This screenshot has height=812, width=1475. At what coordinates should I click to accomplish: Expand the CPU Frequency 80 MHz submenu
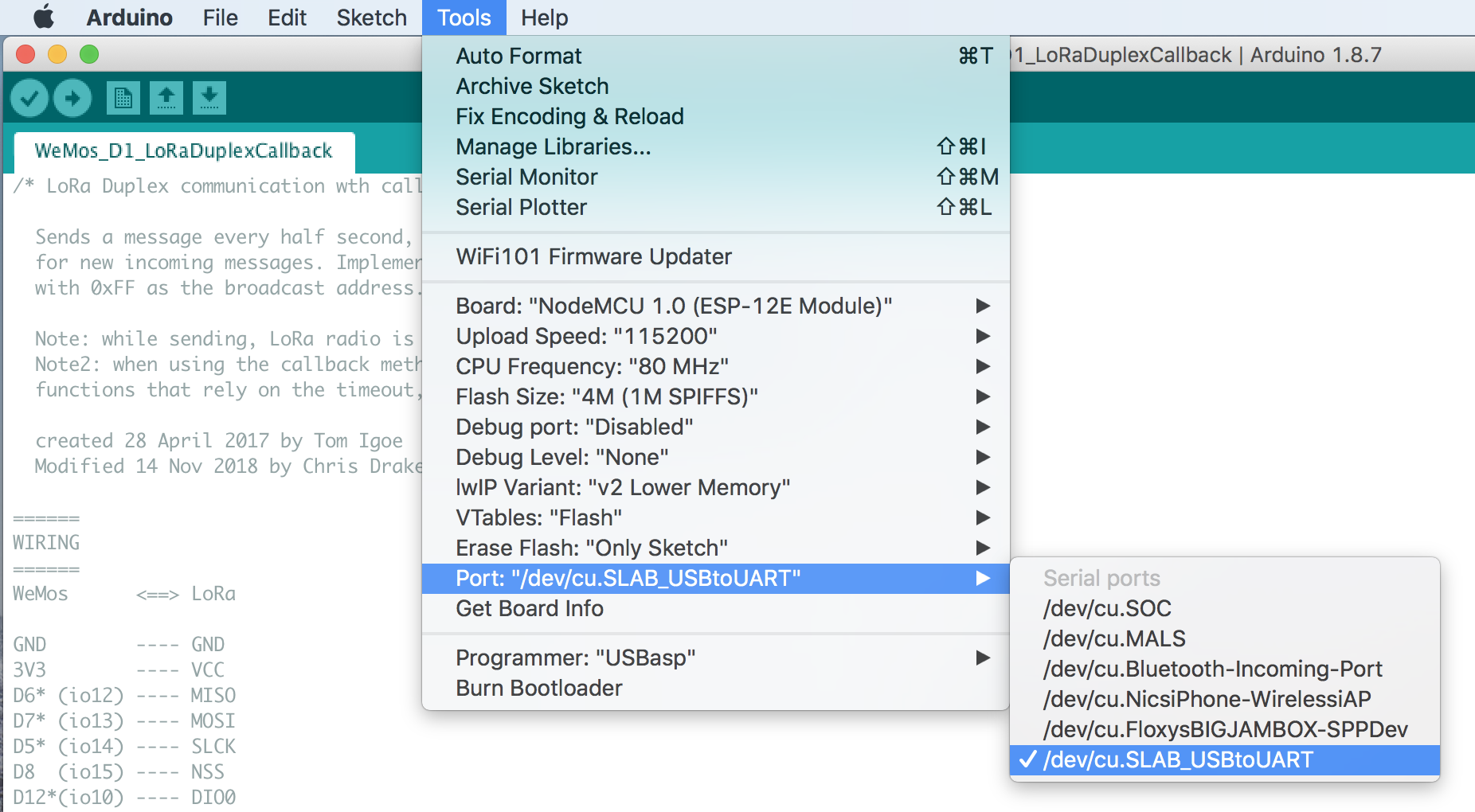click(x=715, y=366)
